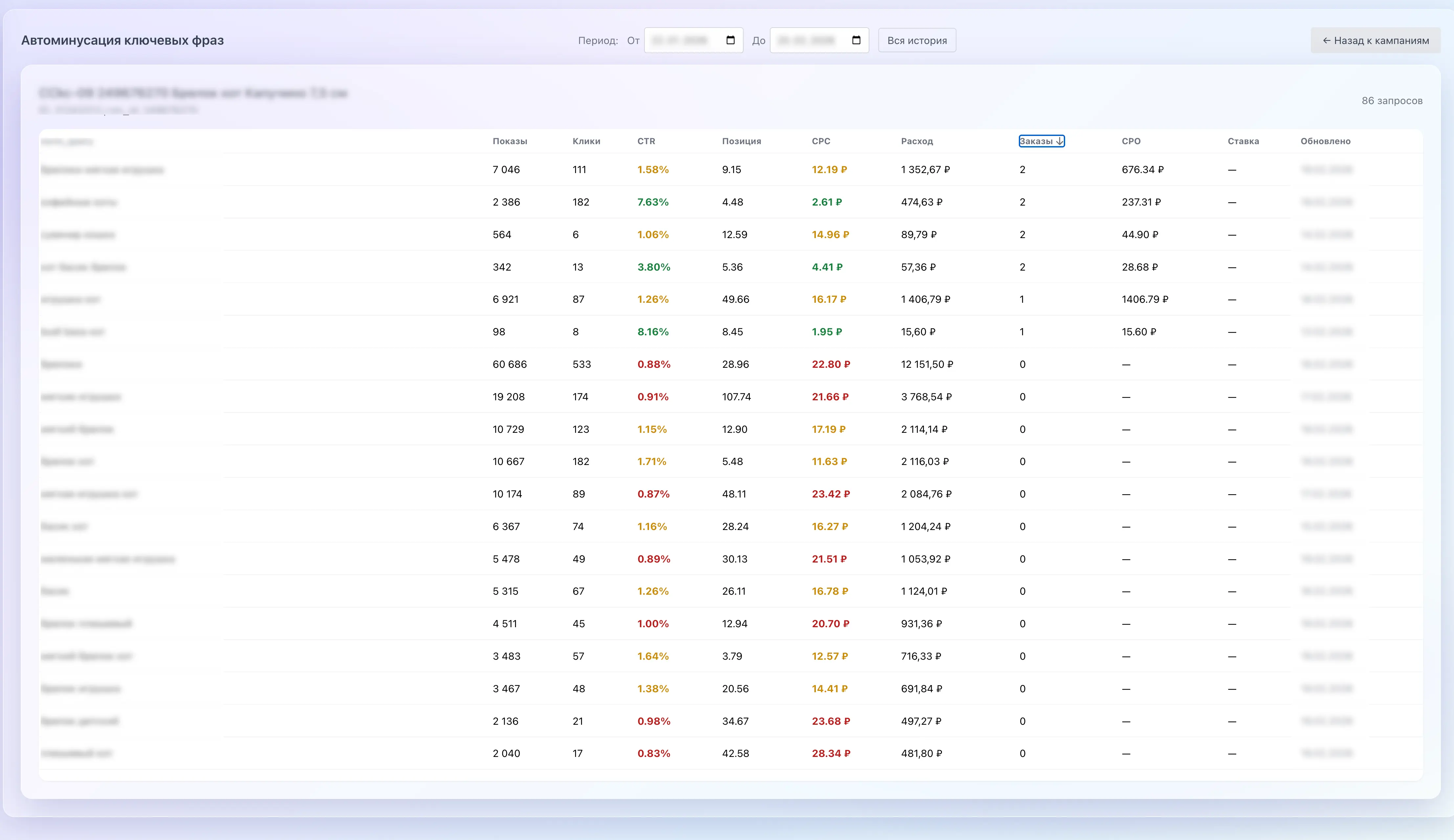Go back via 'Назад к кампаниям' button

(1375, 40)
